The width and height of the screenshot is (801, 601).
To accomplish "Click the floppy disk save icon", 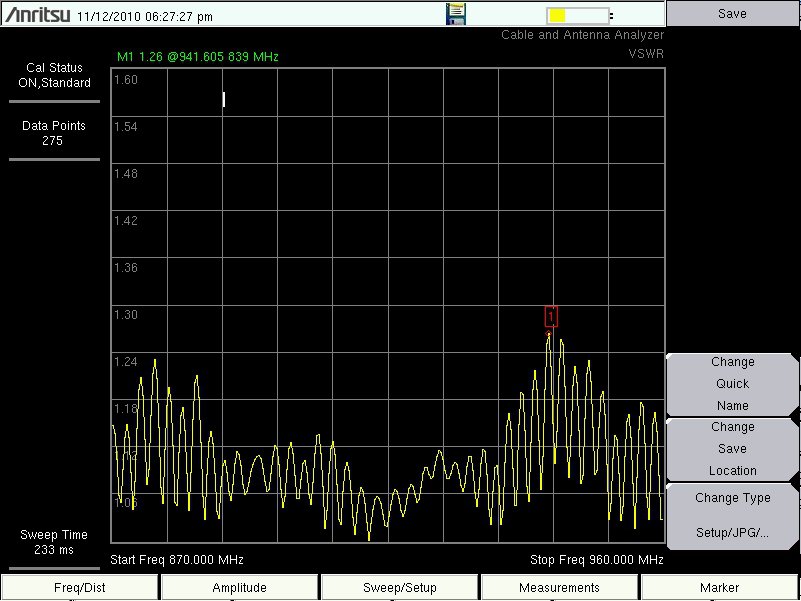I will pos(455,14).
